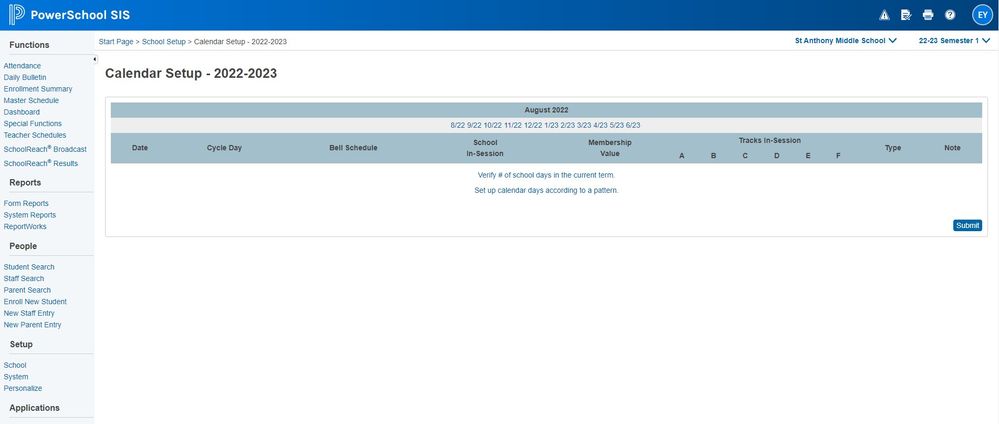Open ReportWorks in Reports section
This screenshot has width=999, height=424.
click(x=25, y=226)
